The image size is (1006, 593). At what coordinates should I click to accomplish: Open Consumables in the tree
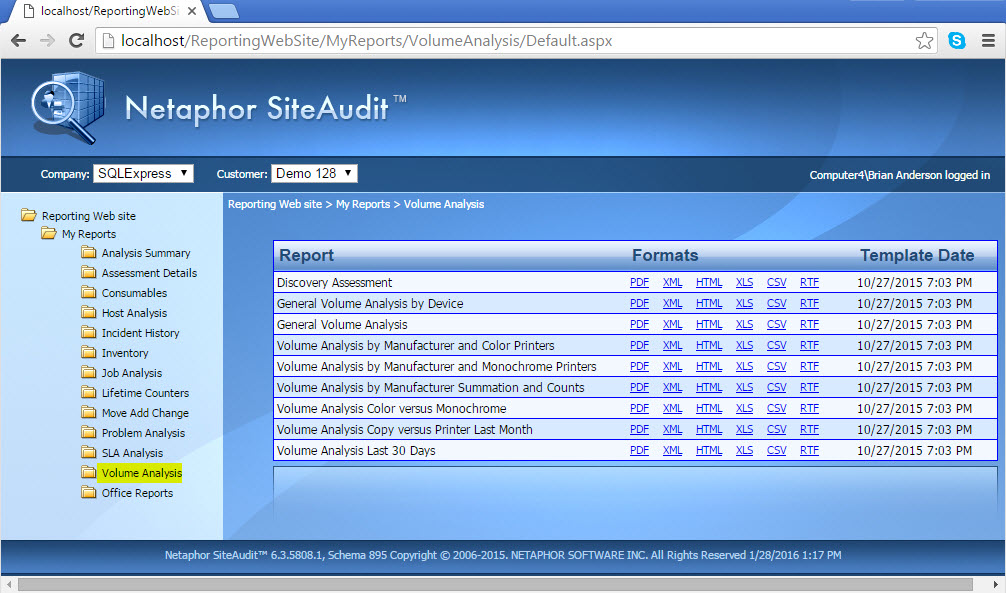[134, 293]
